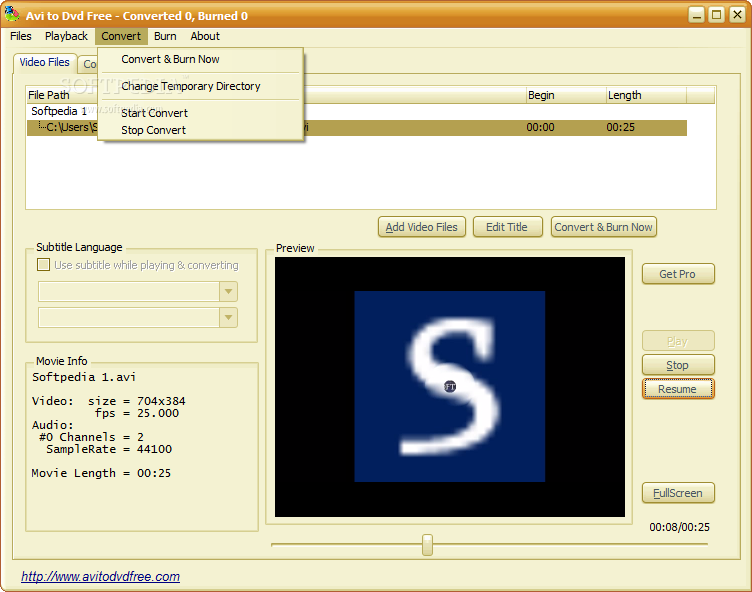Expand the second subtitle language dropdown
The width and height of the screenshot is (752, 592).
tap(228, 317)
